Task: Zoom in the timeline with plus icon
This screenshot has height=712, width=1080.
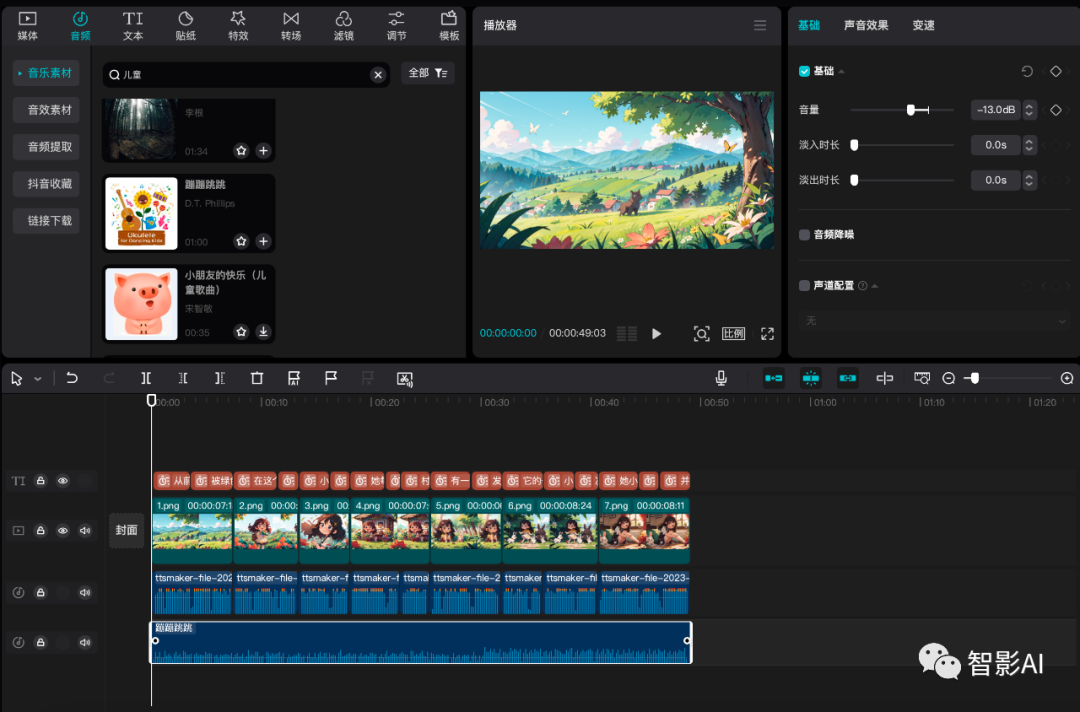Action: point(1067,378)
